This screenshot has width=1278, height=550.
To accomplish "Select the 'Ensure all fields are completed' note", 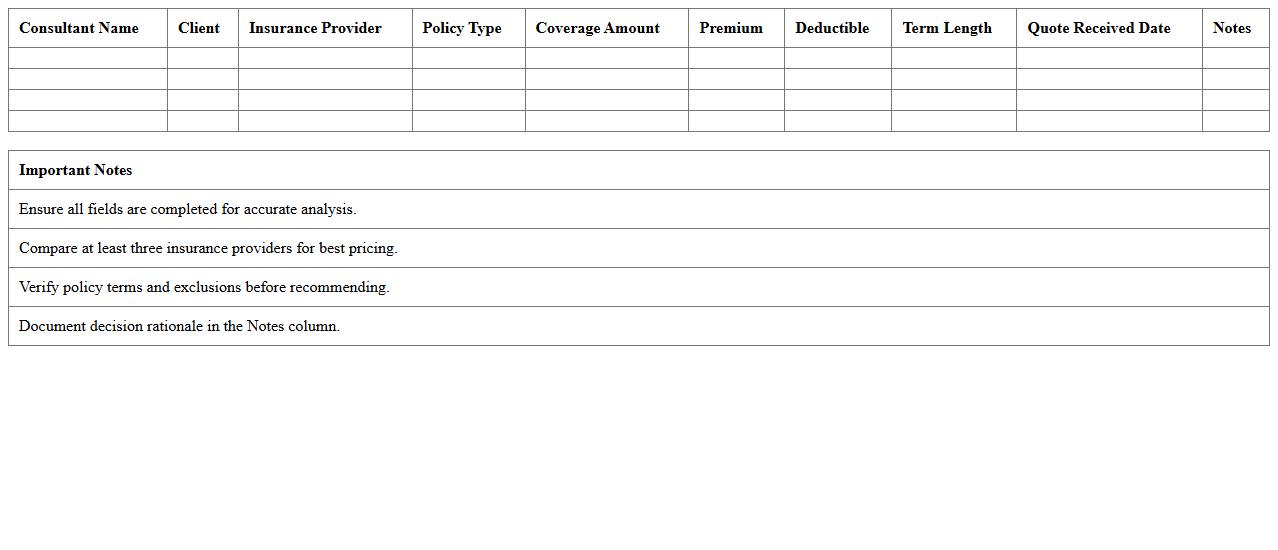I will click(639, 209).
